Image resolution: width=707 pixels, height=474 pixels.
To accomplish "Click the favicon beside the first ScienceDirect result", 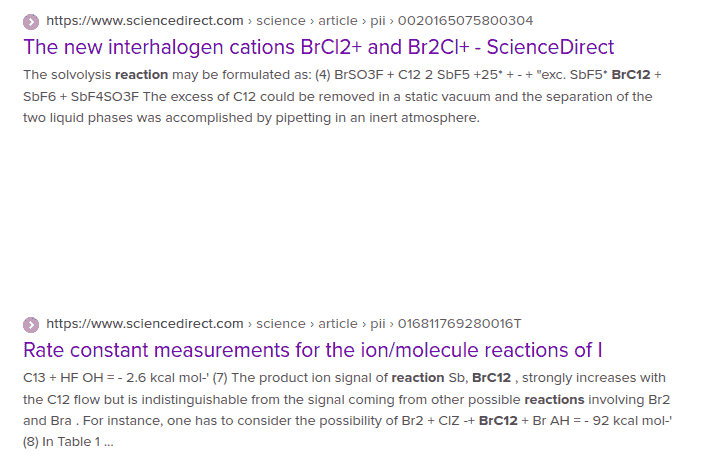I will (31, 21).
